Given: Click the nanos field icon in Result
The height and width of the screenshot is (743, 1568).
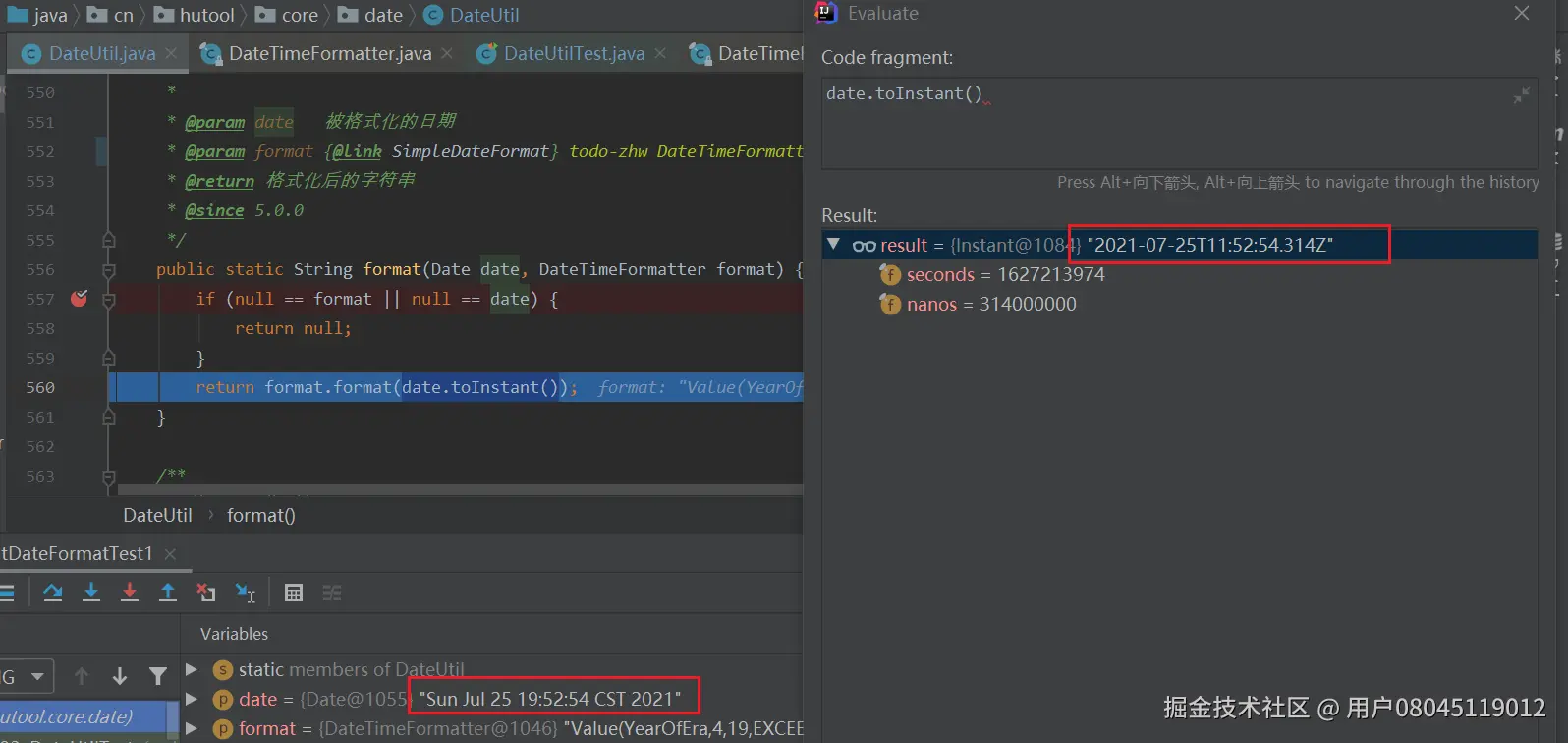Looking at the screenshot, I should coord(890,305).
